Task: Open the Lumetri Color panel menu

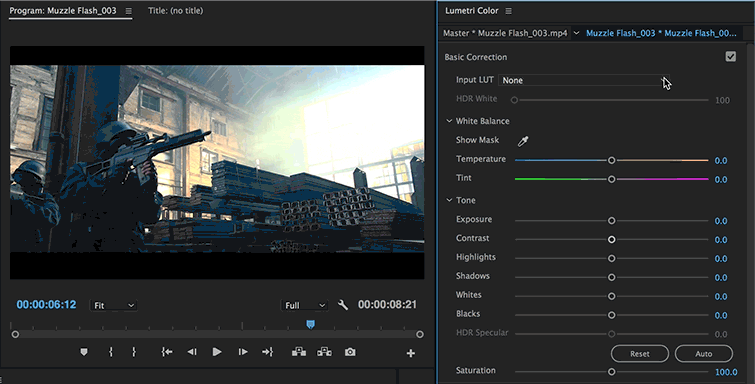Action: pos(508,11)
